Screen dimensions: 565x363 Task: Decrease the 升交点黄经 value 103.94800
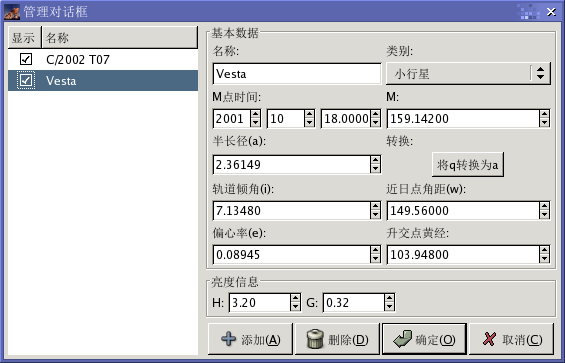click(x=544, y=259)
